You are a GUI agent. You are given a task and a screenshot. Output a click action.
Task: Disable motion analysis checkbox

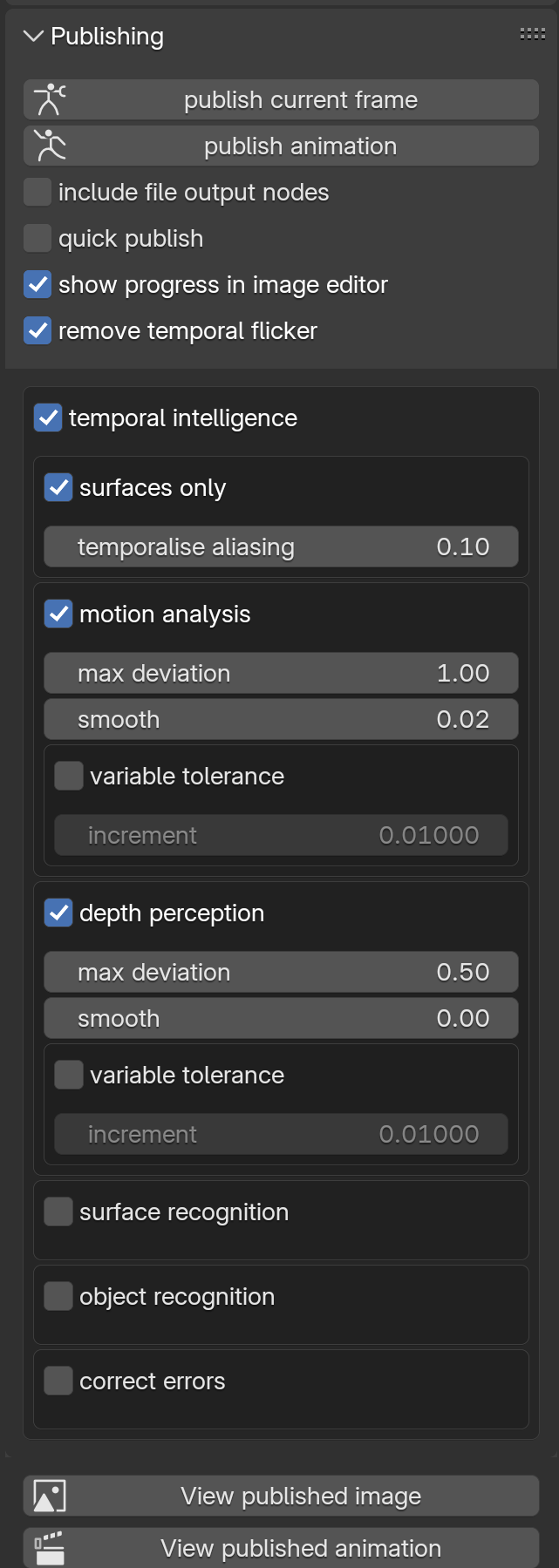[x=58, y=614]
